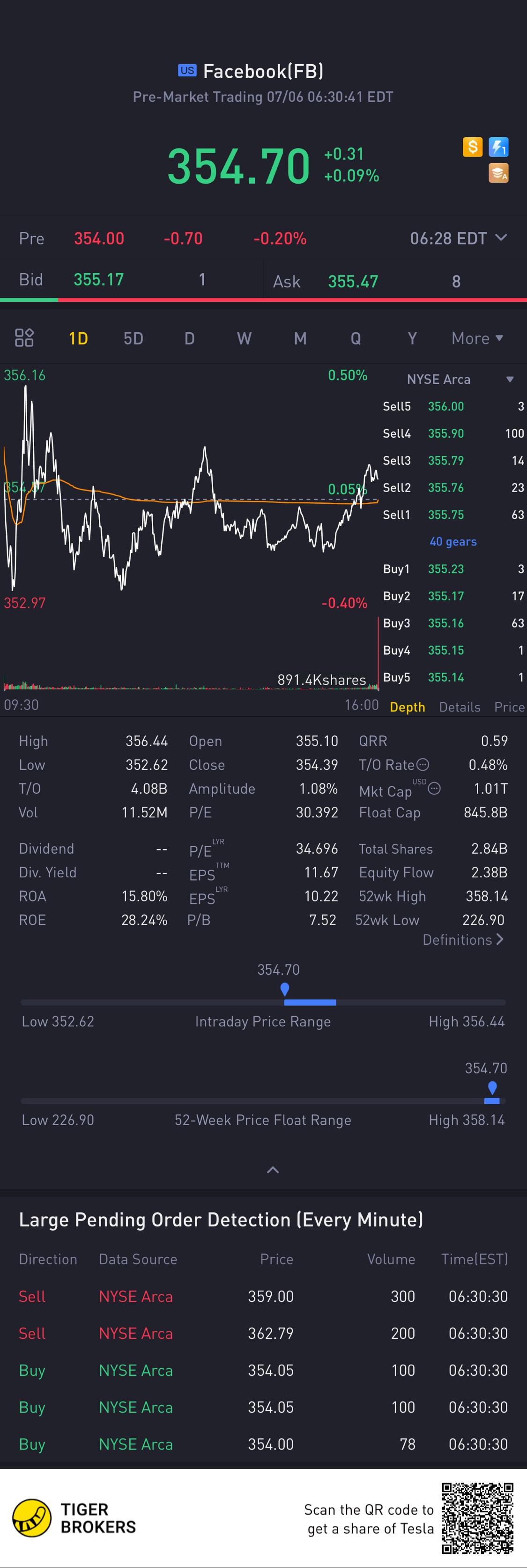Tap the 891.4Kshares volume label
Image resolution: width=527 pixels, height=1568 pixels.
tap(321, 679)
